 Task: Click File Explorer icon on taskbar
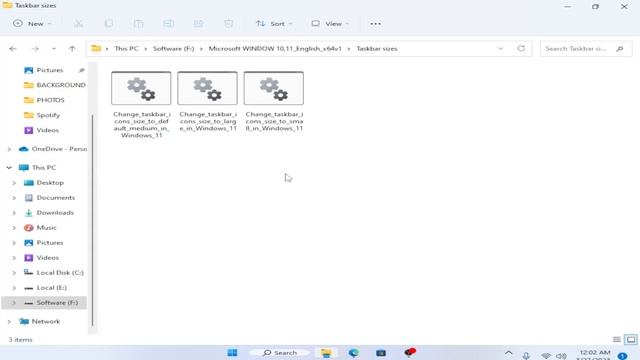click(326, 353)
